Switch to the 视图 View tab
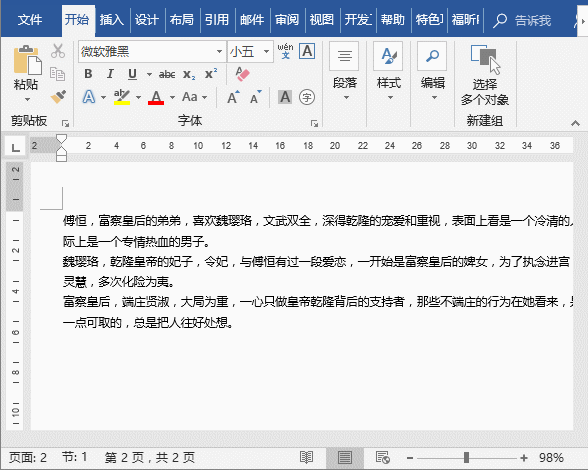The width and height of the screenshot is (588, 470). pos(322,20)
